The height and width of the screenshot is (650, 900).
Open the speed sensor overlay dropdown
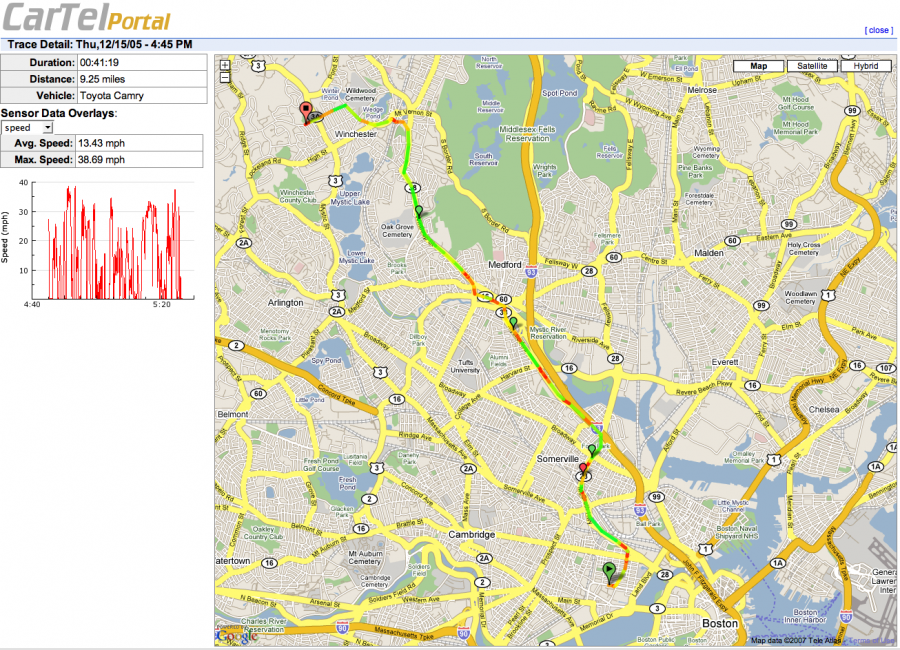27,127
